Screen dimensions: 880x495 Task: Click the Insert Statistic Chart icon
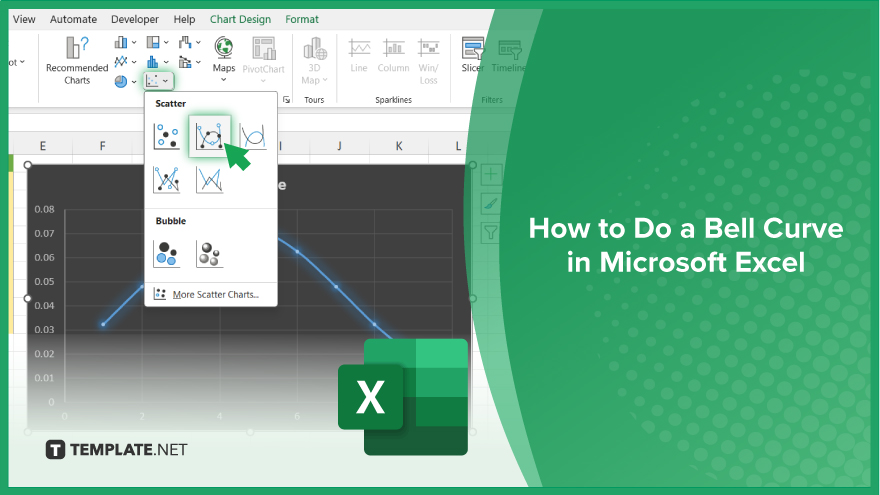click(153, 62)
